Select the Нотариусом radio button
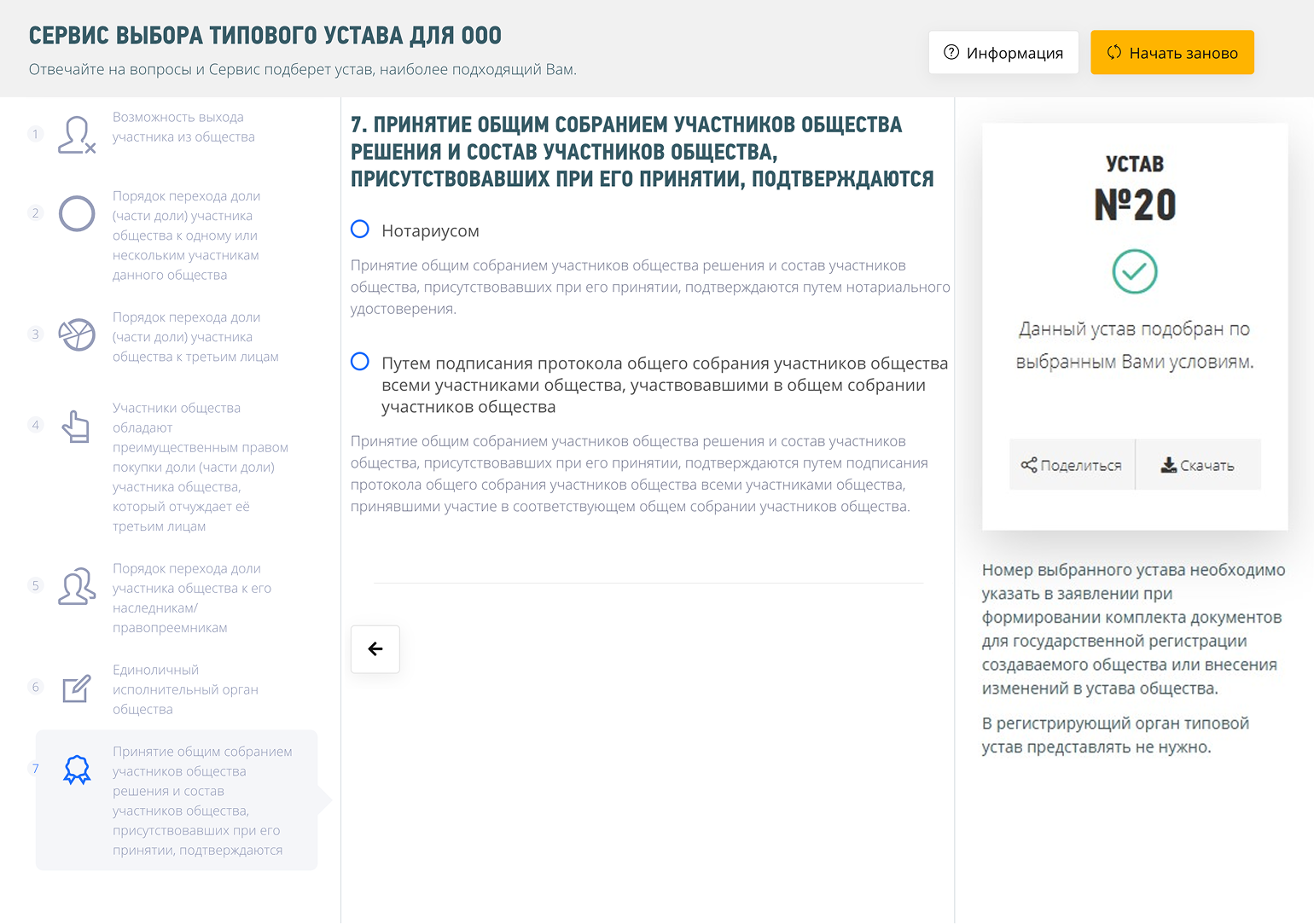 pyautogui.click(x=359, y=229)
